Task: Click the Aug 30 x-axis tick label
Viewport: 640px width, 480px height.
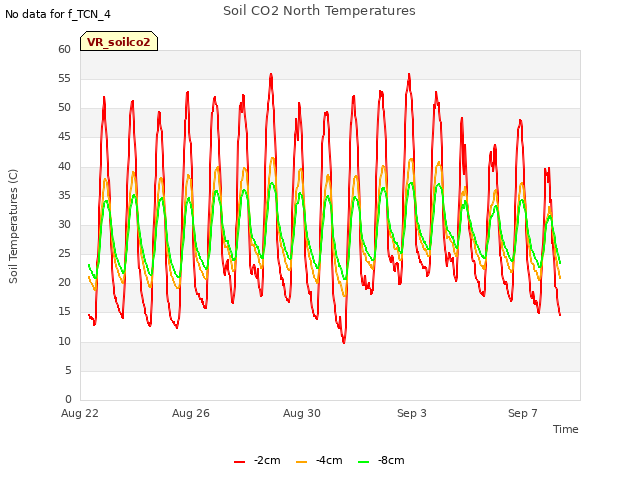Action: click(x=302, y=413)
